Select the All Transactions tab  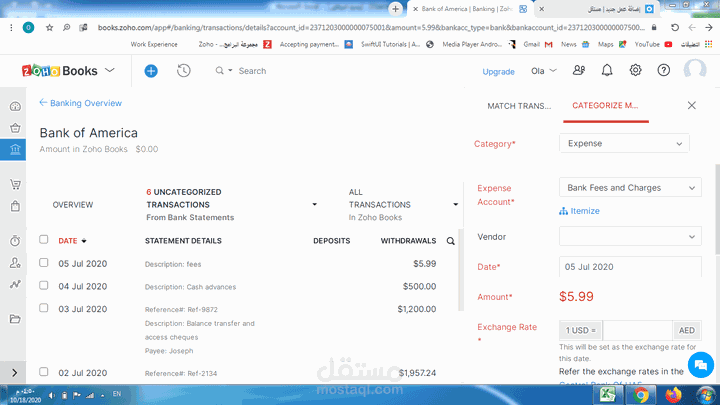(379, 205)
